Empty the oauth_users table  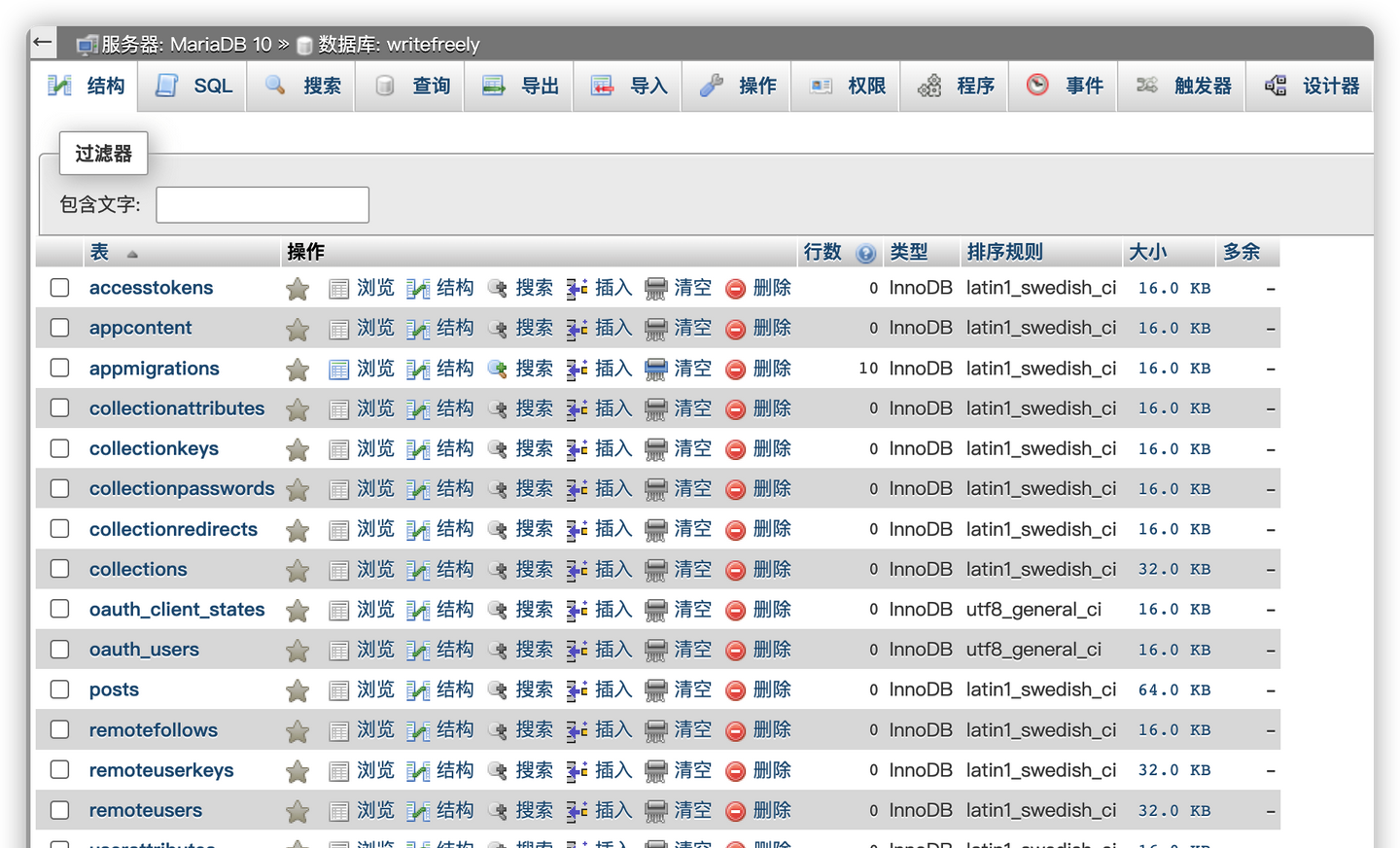coord(692,650)
